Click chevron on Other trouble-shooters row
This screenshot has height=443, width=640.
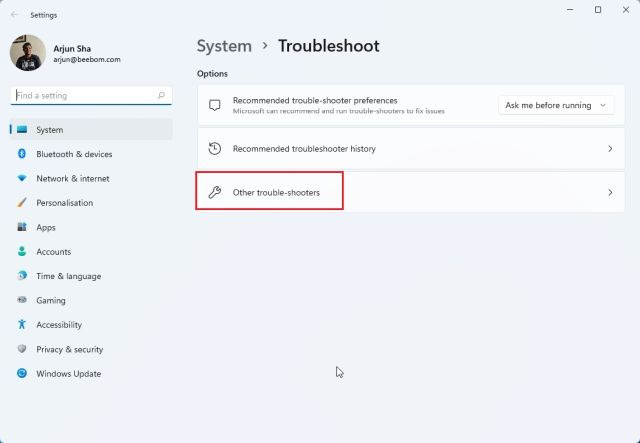coord(610,192)
